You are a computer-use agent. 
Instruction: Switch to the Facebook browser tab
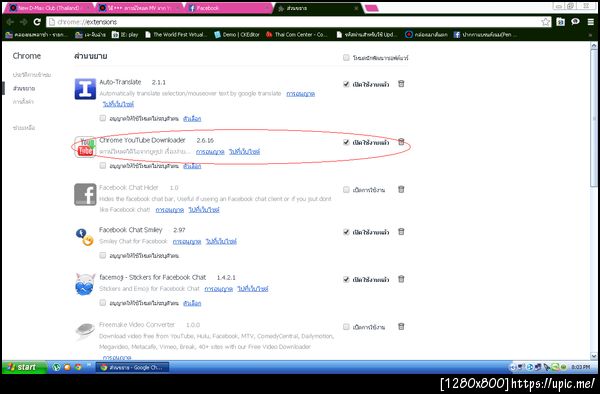228,8
